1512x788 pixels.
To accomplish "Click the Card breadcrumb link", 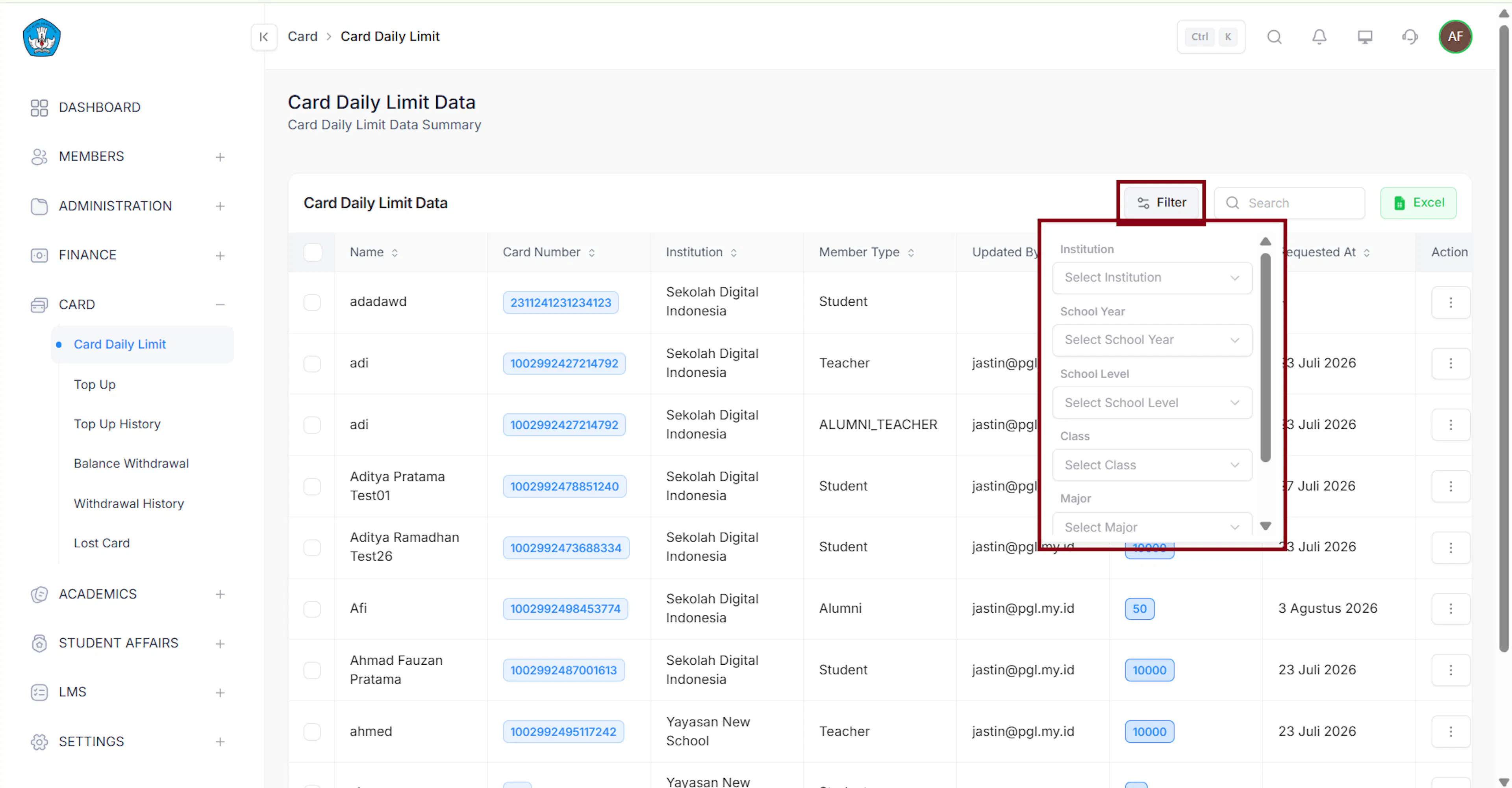I will pyautogui.click(x=302, y=36).
